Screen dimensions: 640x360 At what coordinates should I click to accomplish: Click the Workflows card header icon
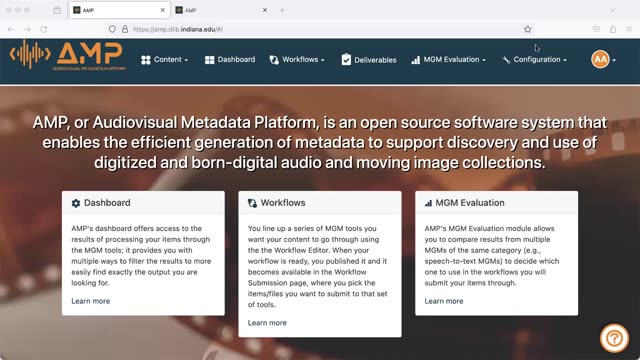point(252,203)
